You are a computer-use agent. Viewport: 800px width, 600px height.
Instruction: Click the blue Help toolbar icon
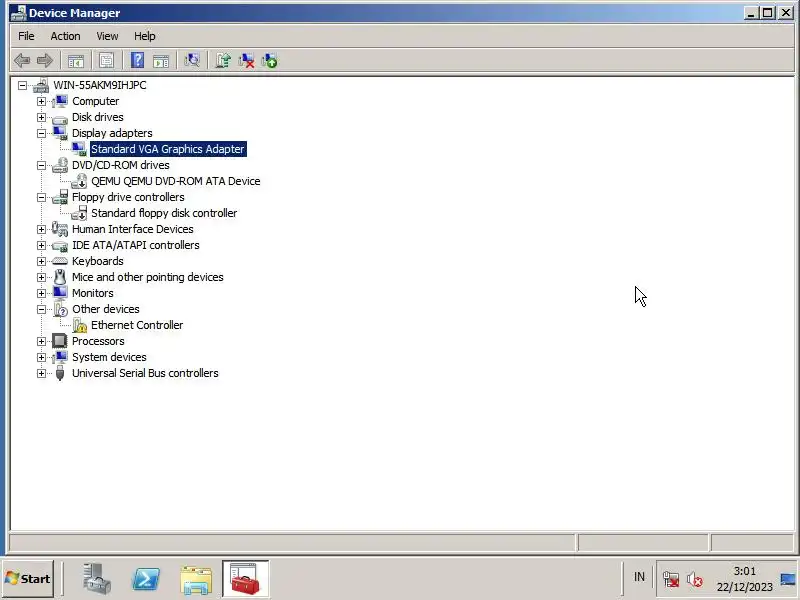pyautogui.click(x=137, y=61)
